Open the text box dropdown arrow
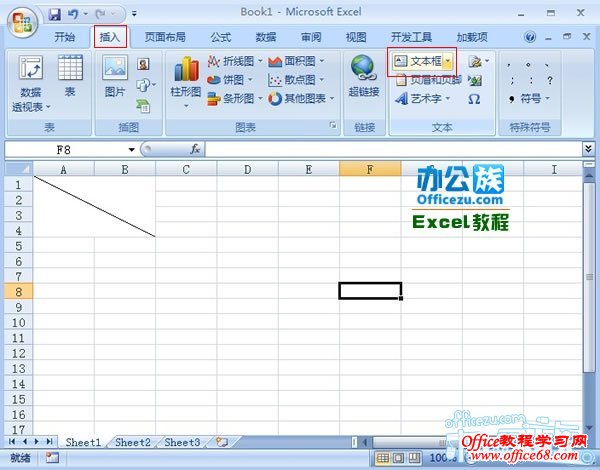Screen dimensions: 600x470 tap(448, 61)
